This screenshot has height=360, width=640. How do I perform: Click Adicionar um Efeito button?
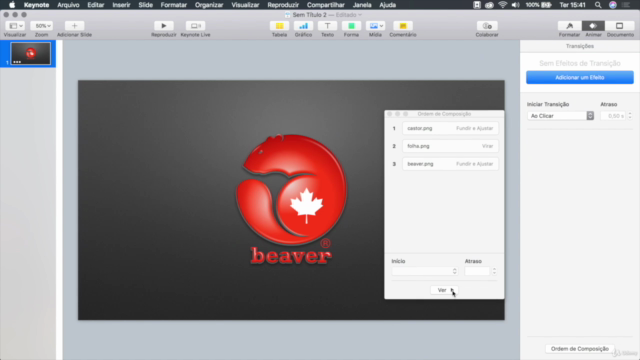click(580, 77)
